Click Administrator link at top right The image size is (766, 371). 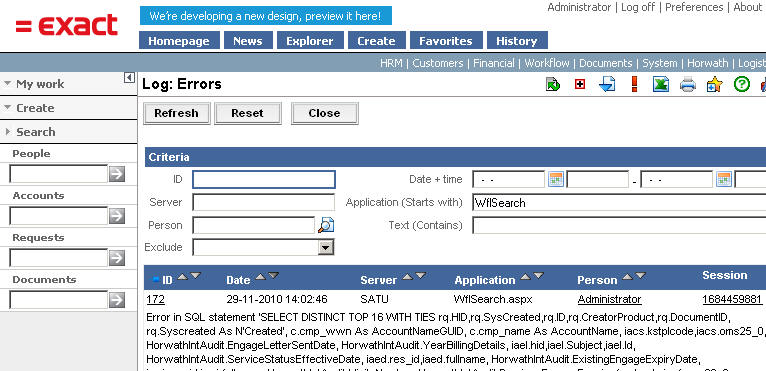[x=579, y=7]
